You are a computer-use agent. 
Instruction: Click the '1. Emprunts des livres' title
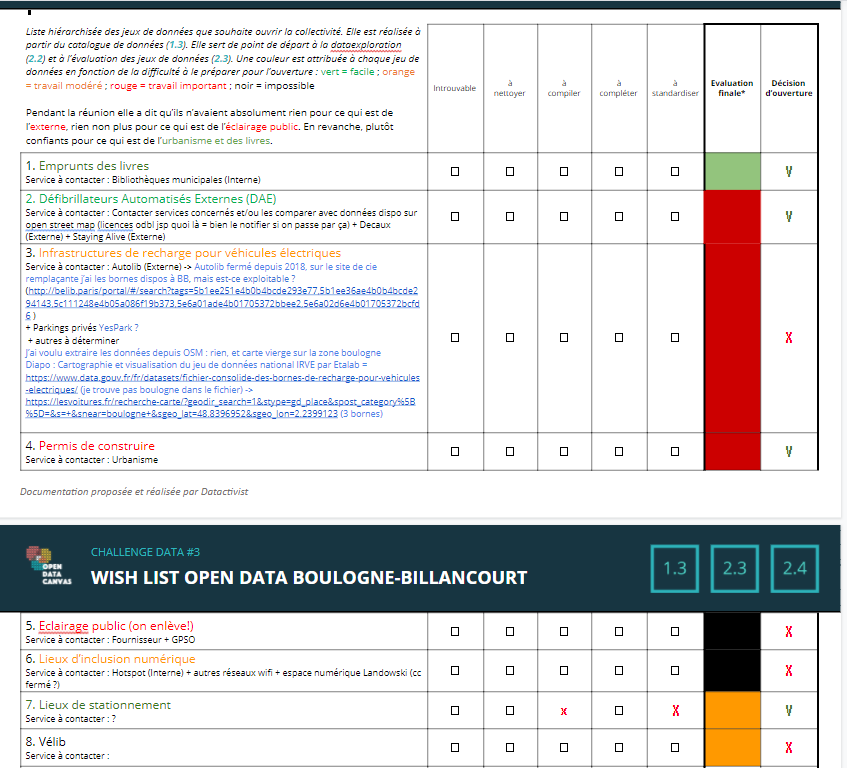tap(87, 166)
